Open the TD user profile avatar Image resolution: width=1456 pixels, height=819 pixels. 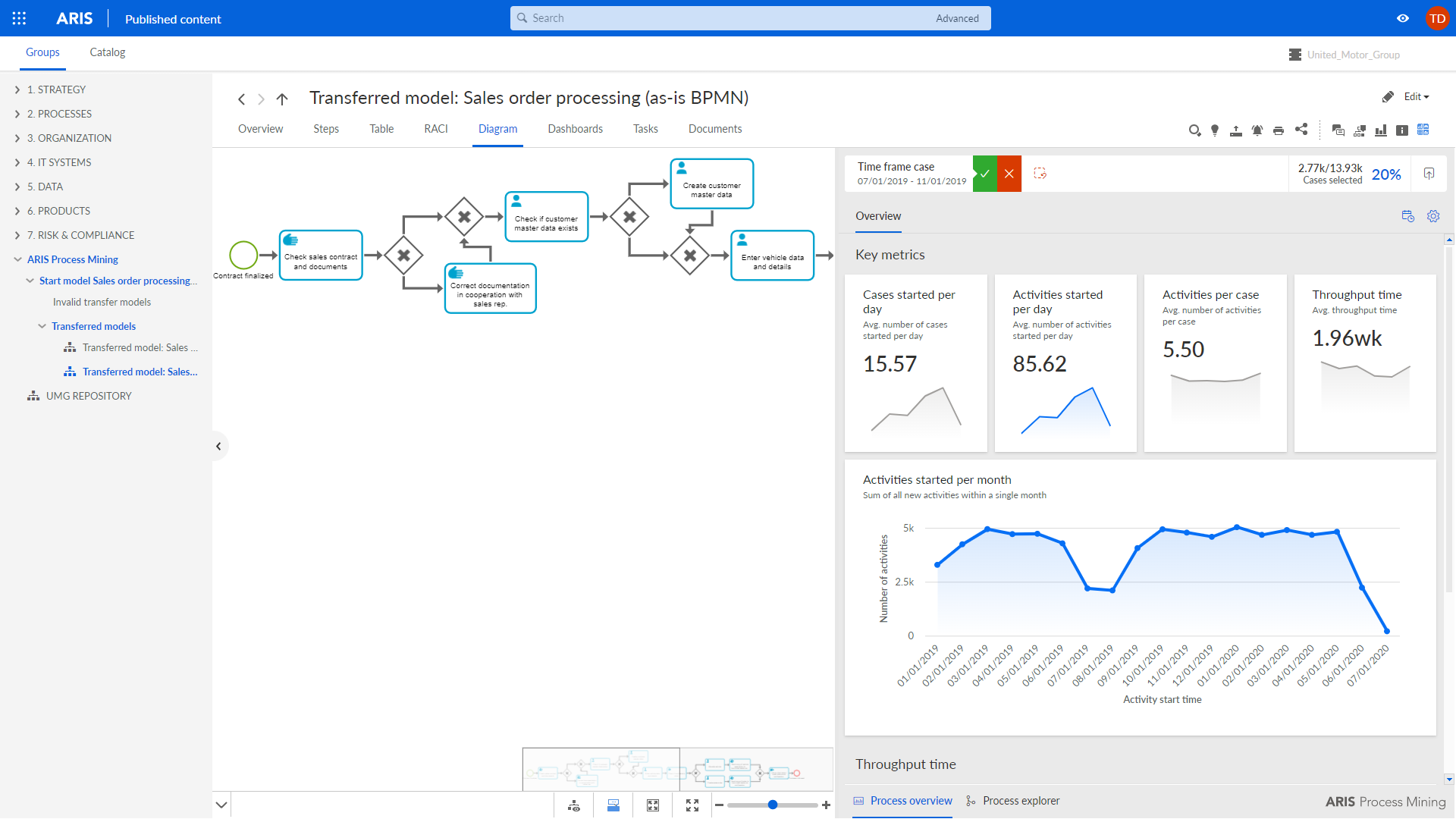1437,18
